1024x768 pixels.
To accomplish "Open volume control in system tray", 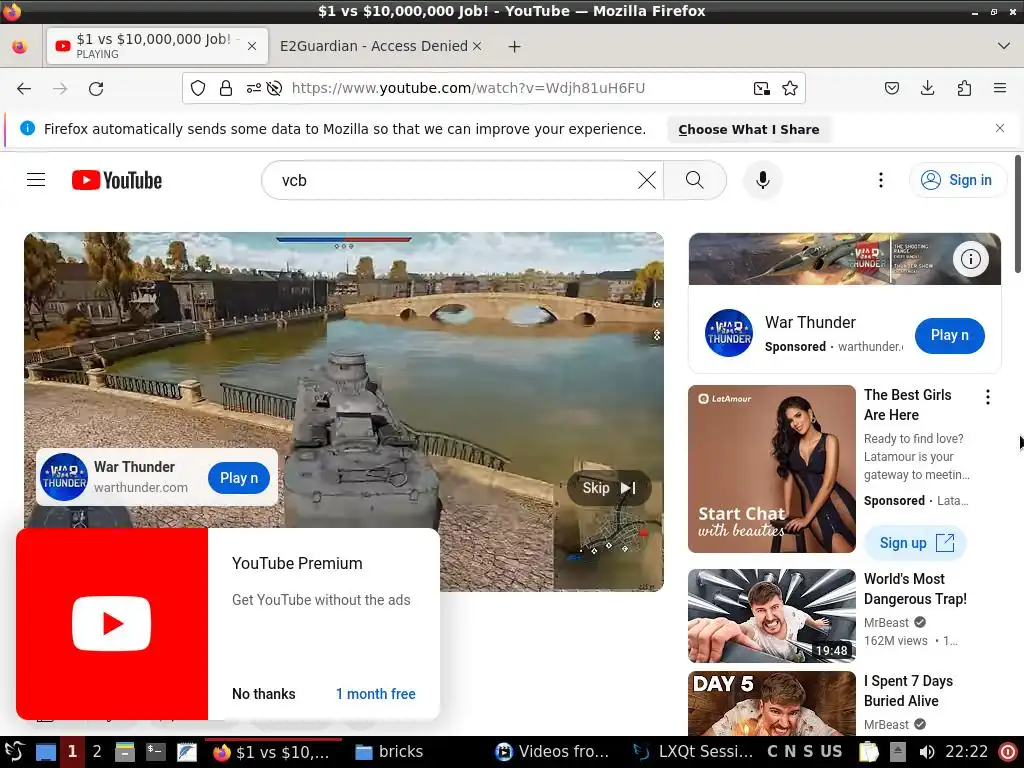I will pyautogui.click(x=926, y=752).
